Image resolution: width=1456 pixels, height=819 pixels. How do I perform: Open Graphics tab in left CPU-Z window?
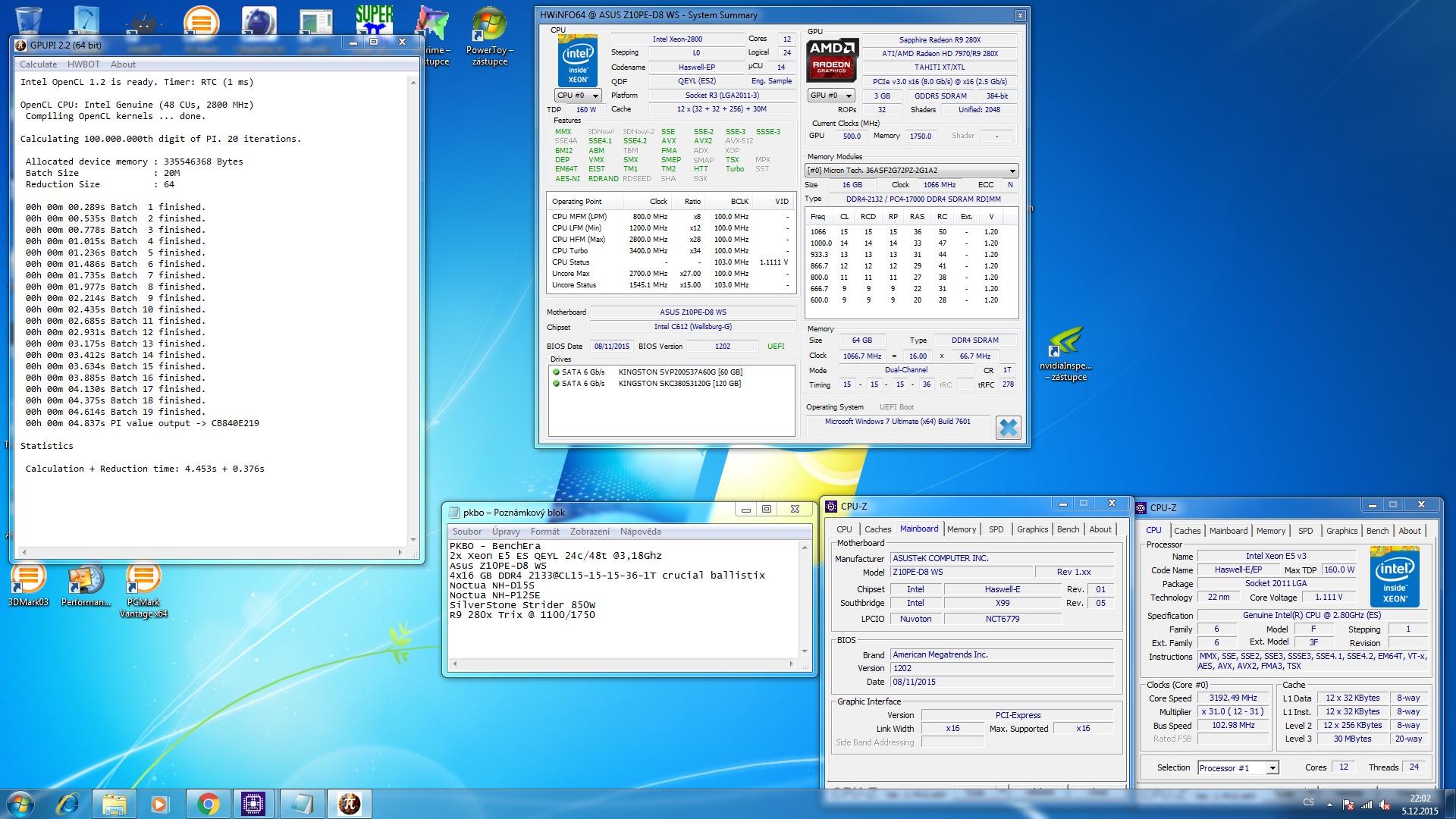tap(1032, 529)
